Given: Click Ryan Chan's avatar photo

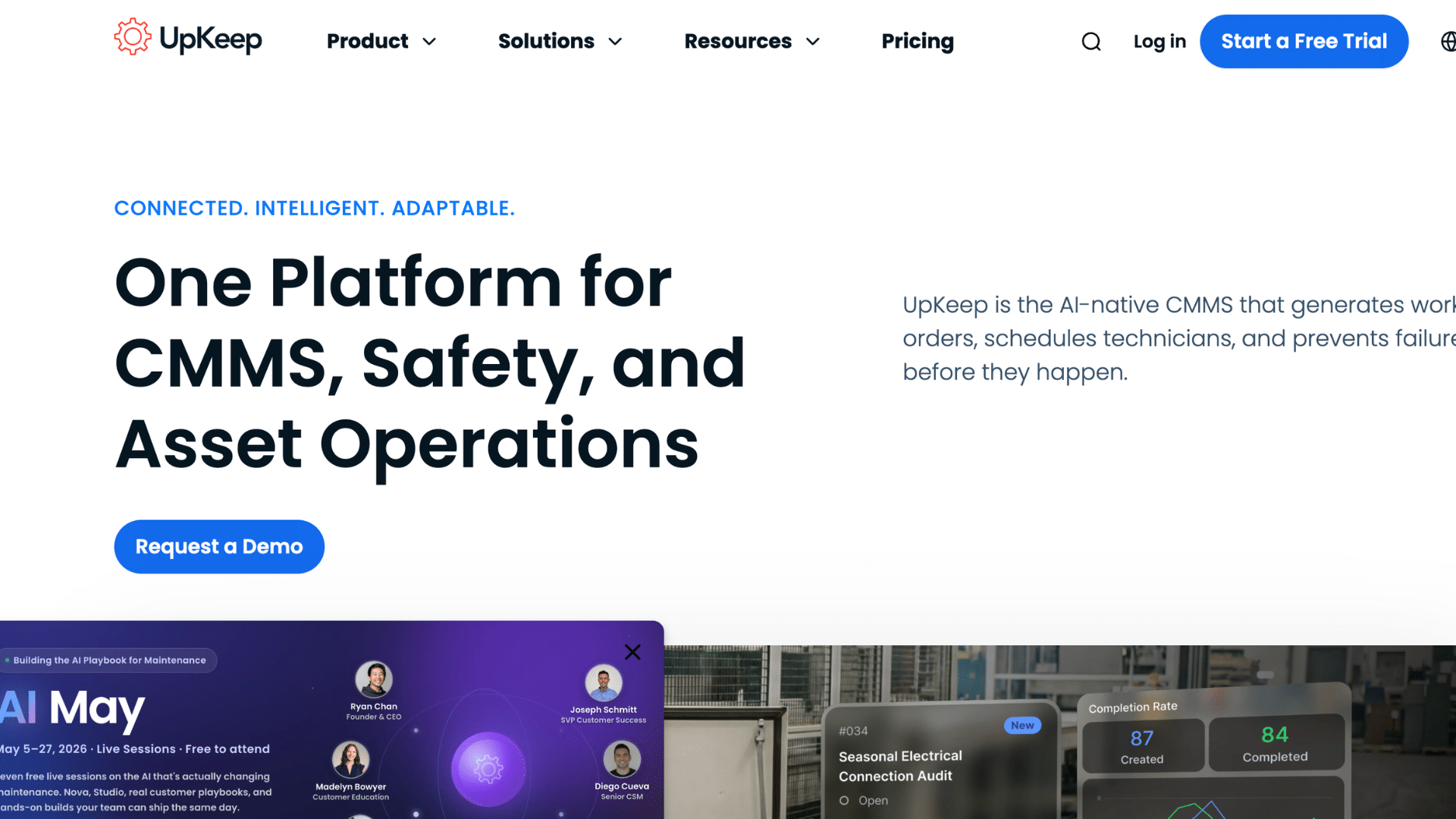Looking at the screenshot, I should coord(374,679).
